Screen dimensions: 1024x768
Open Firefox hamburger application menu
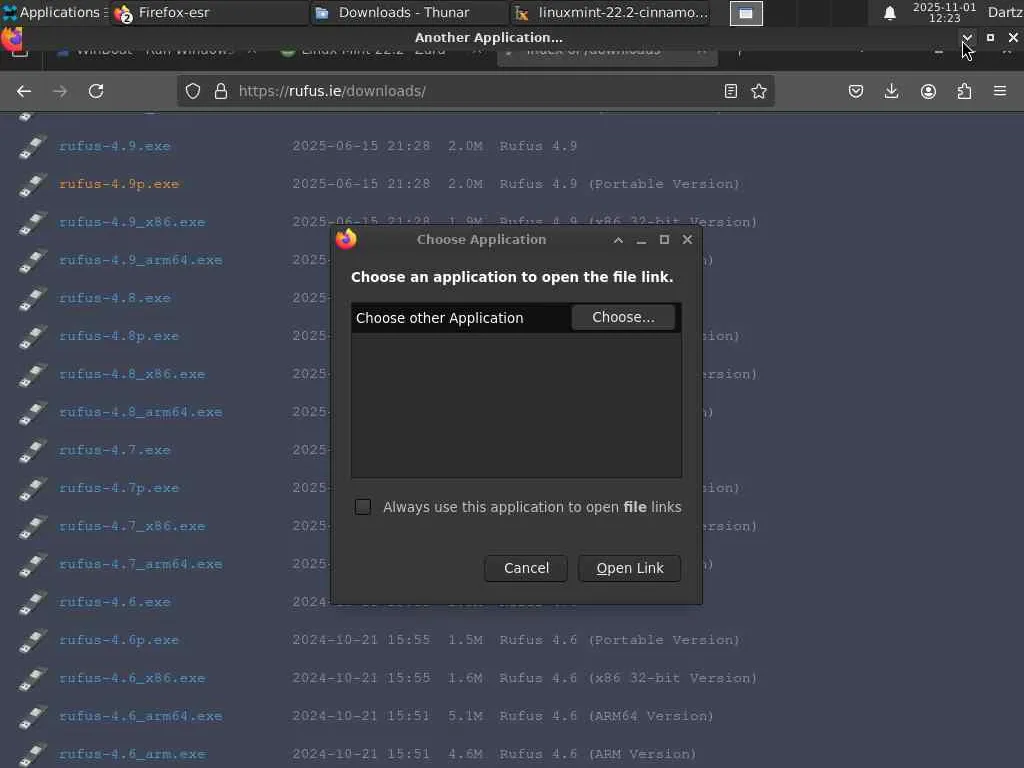click(1000, 91)
